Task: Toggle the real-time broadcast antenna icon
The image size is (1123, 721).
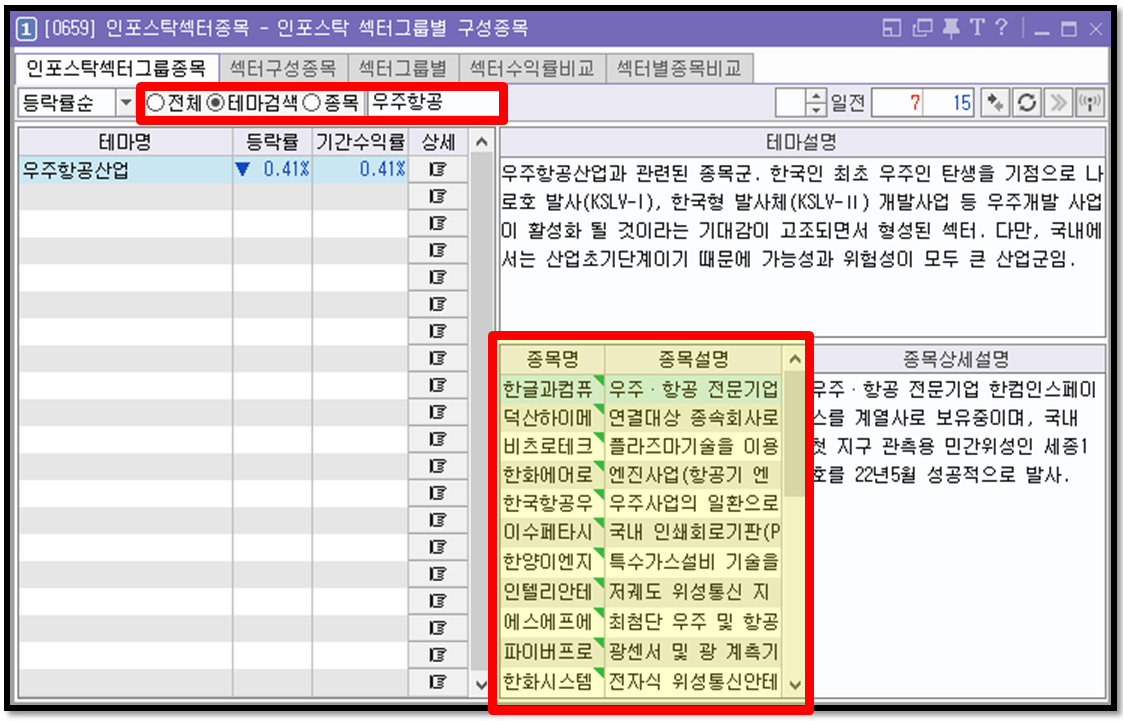Action: click(x=1089, y=103)
